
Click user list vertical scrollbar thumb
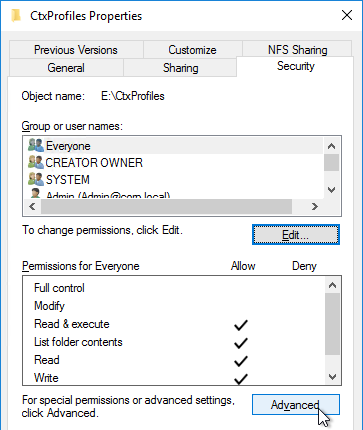pos(331,163)
